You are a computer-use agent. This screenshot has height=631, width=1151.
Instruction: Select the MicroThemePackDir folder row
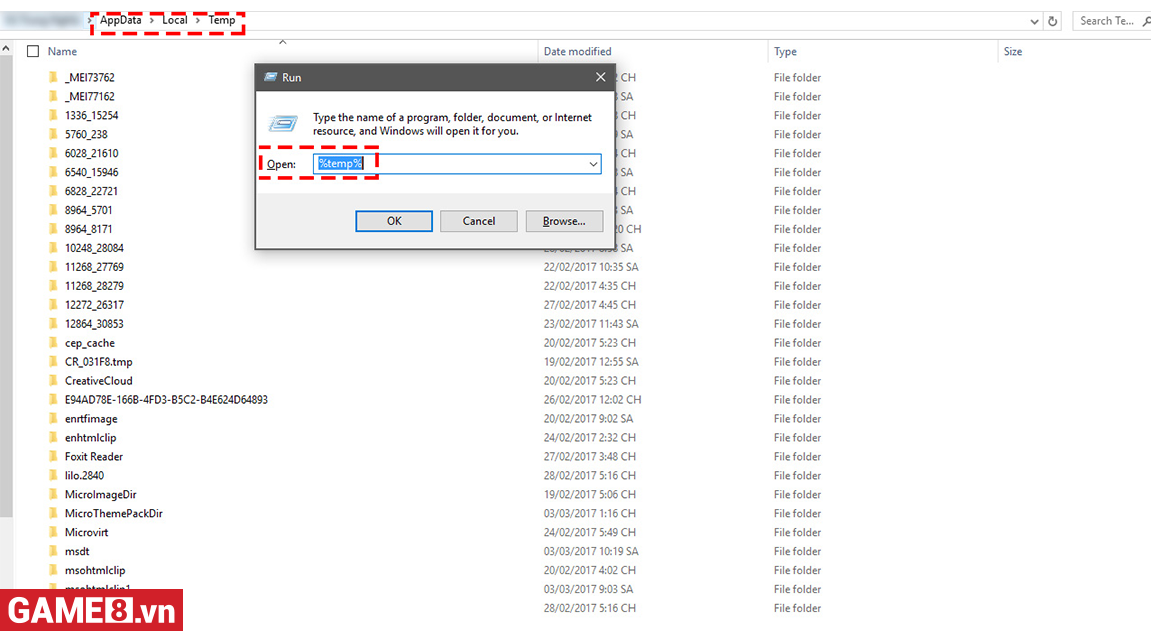coord(113,514)
